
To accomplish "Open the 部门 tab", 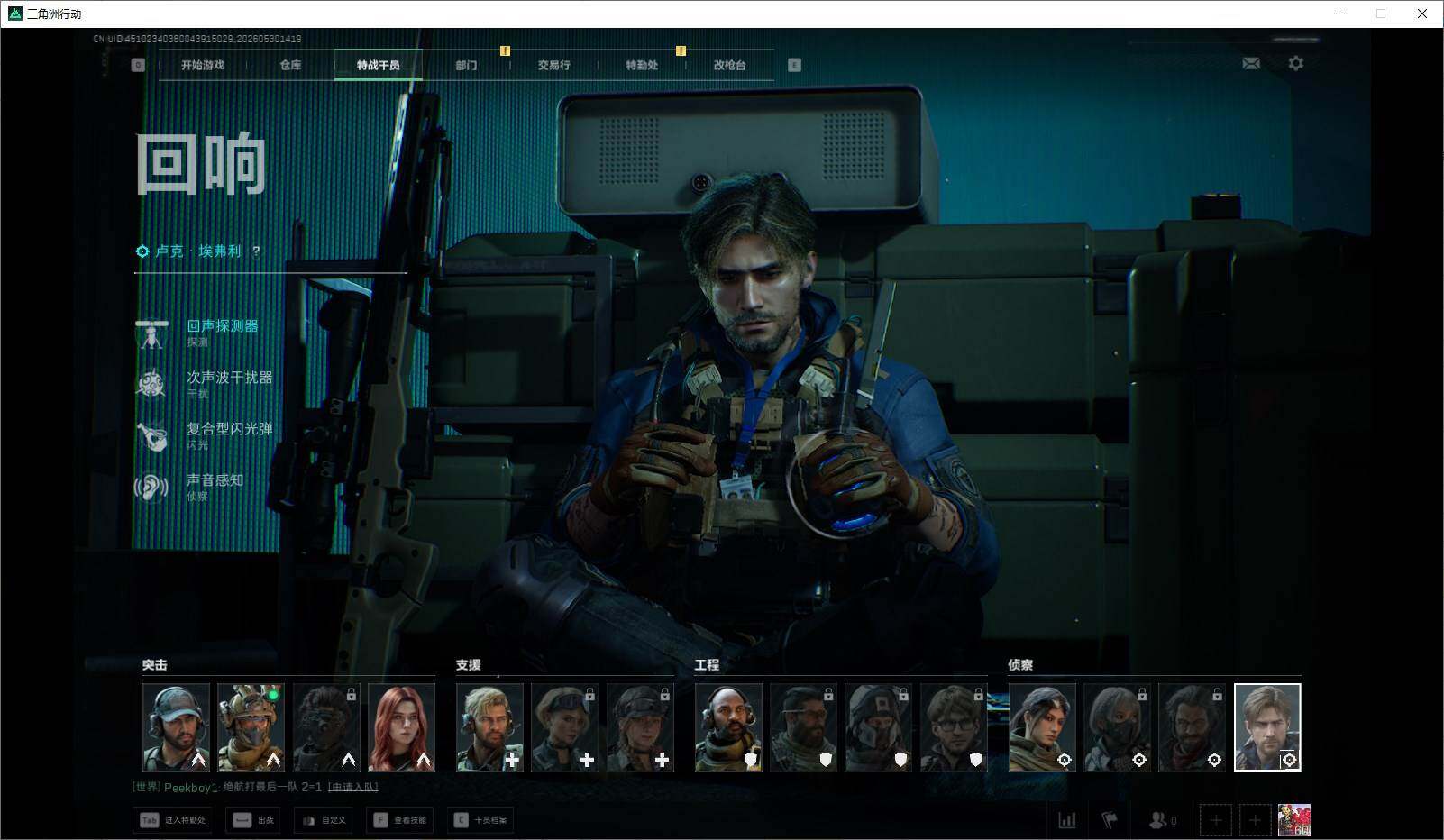I will [466, 65].
